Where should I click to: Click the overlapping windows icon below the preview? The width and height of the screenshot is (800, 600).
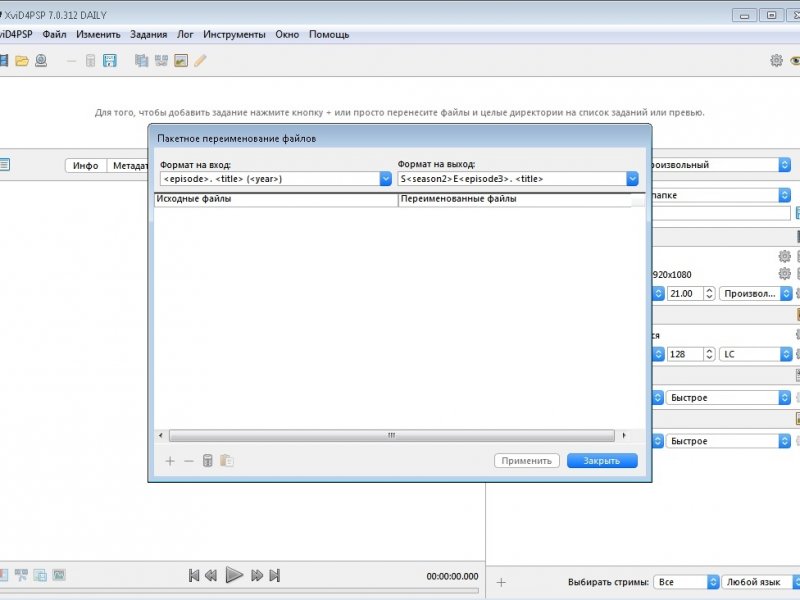pos(40,575)
